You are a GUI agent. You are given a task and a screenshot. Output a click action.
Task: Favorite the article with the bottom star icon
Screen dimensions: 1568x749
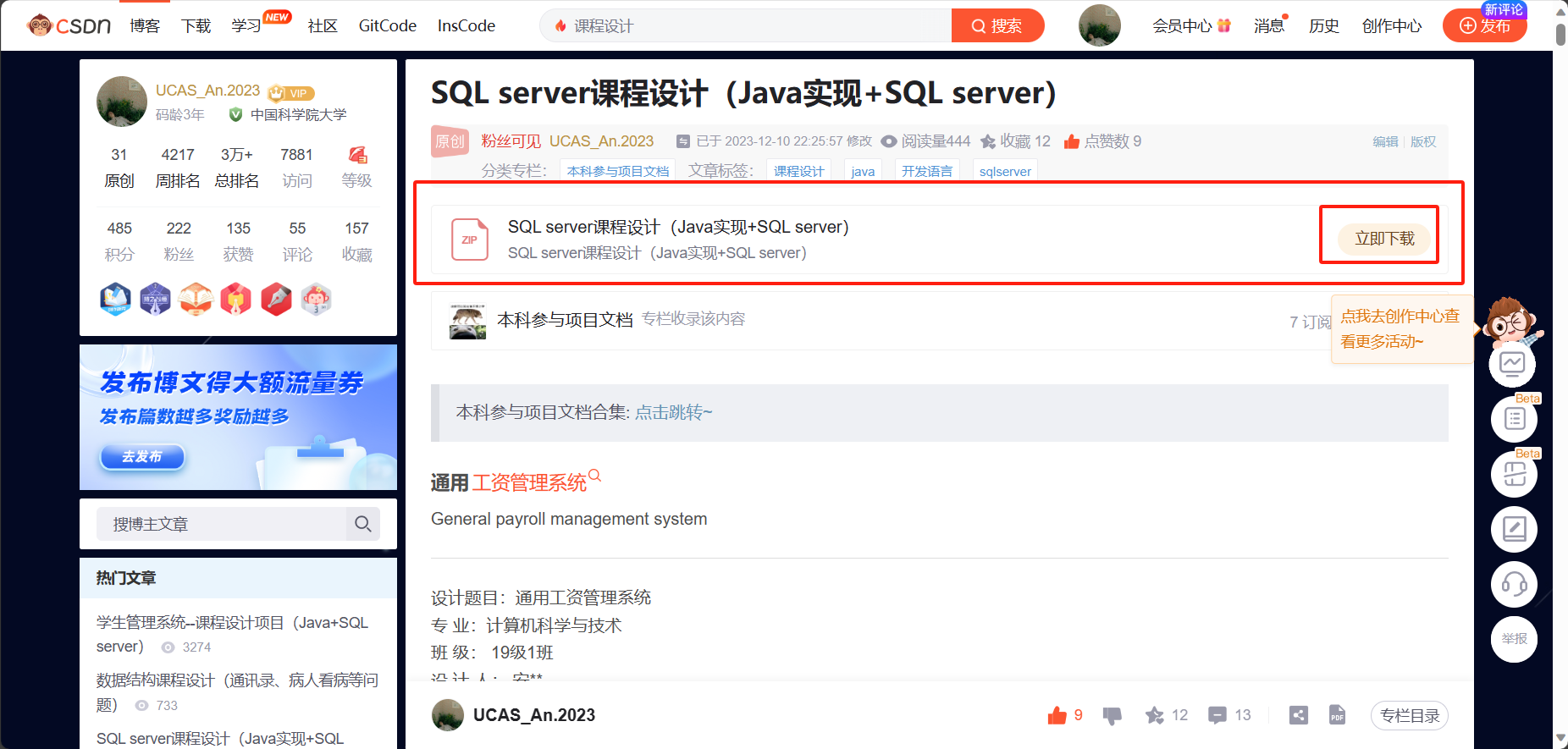[1154, 715]
